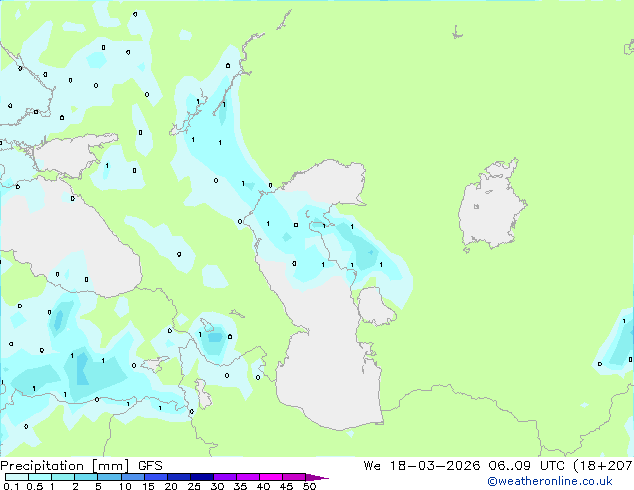Click the 0.5–1 mm legend color swatch
634x490 pixels.
pos(40,477)
